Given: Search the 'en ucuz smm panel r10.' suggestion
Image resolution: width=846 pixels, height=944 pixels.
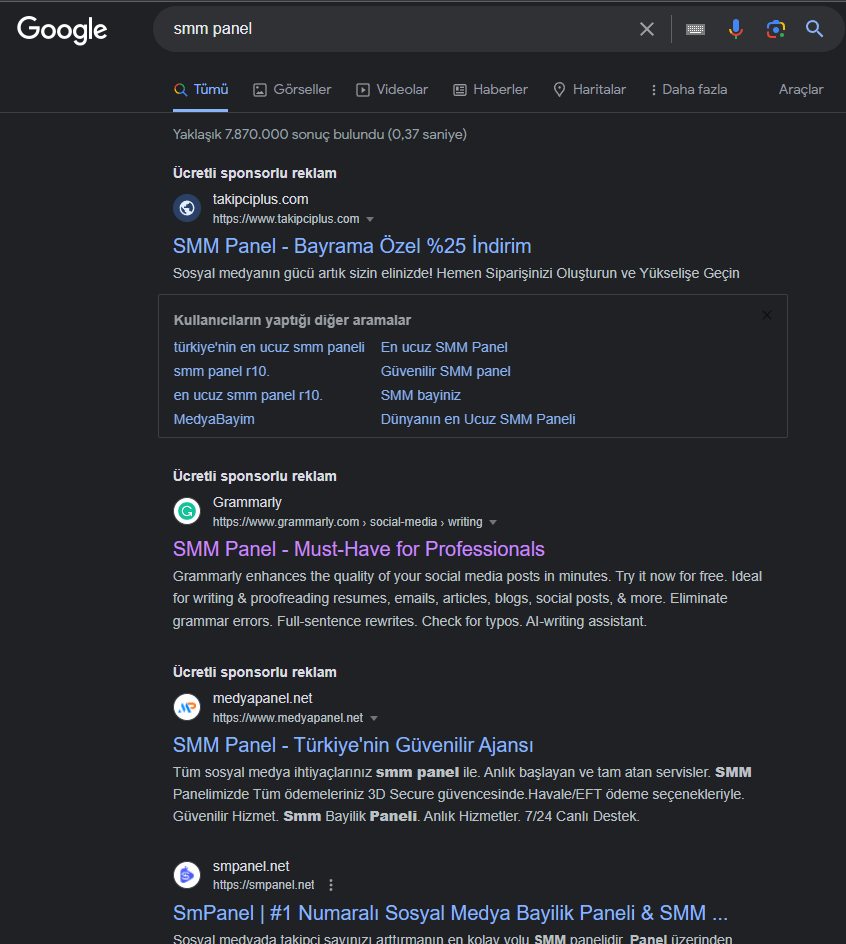Looking at the screenshot, I should (248, 396).
